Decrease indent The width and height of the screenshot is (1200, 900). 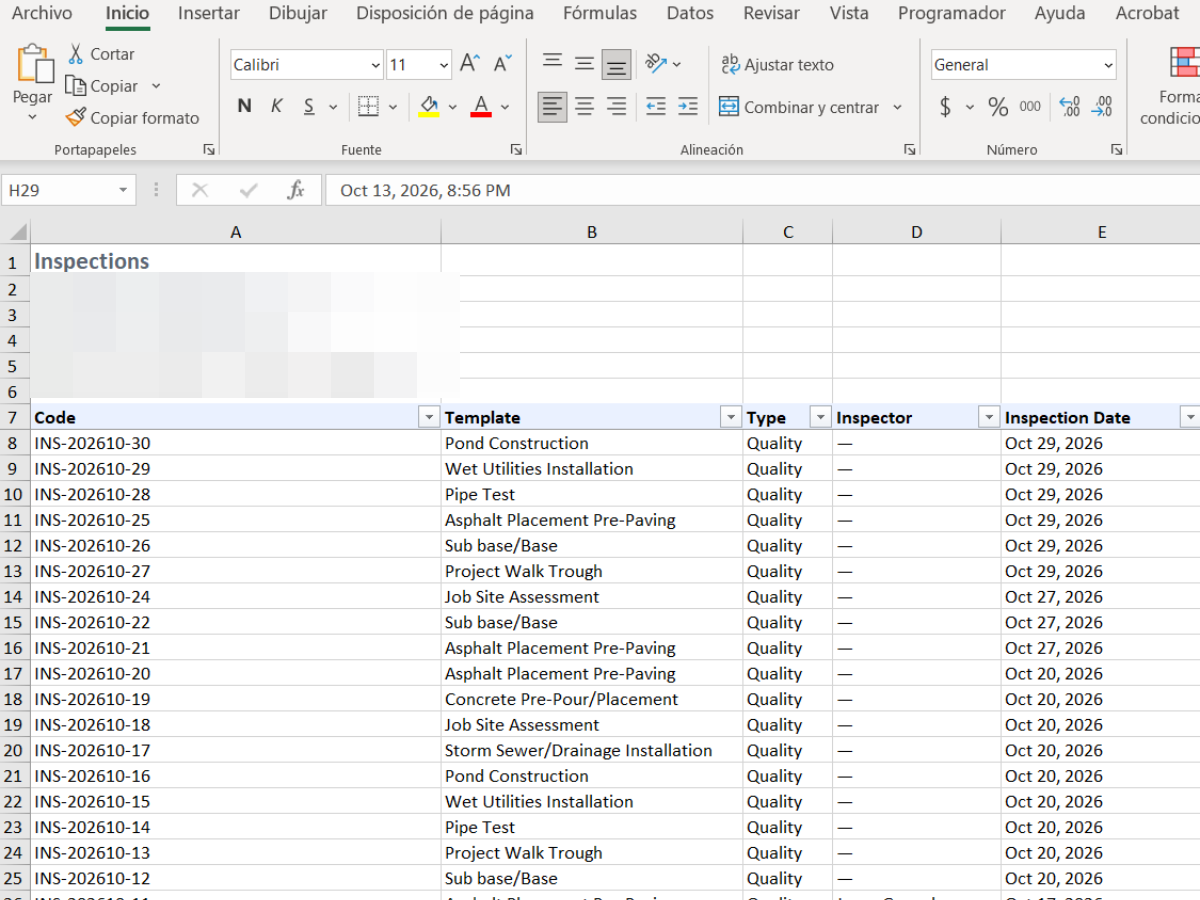coord(656,106)
